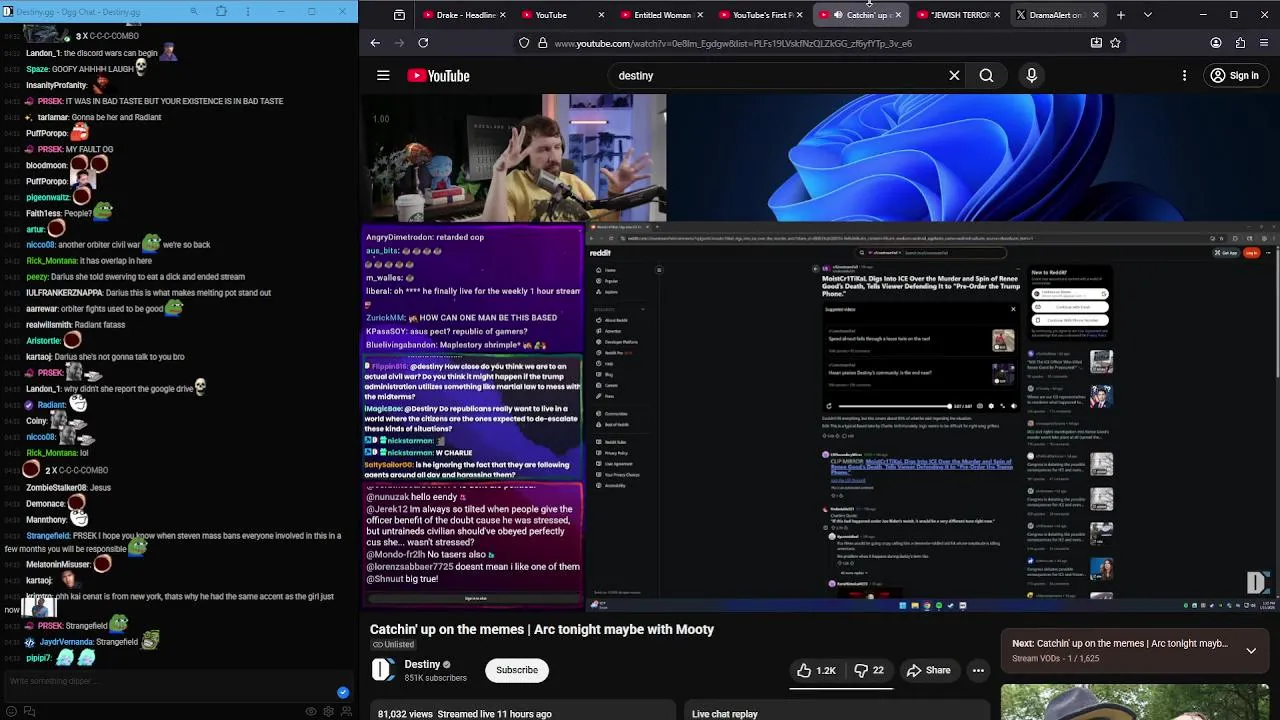Click the Live chat replay header

(724, 714)
